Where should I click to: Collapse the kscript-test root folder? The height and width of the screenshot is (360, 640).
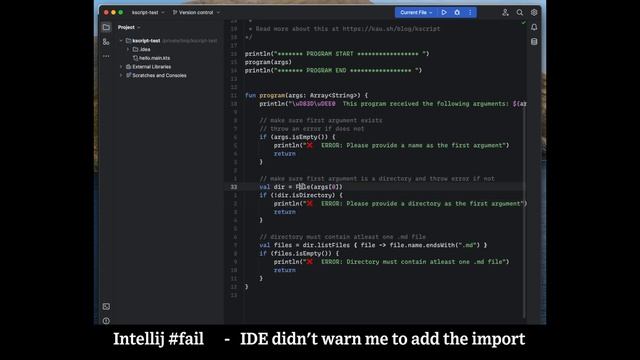[121, 41]
